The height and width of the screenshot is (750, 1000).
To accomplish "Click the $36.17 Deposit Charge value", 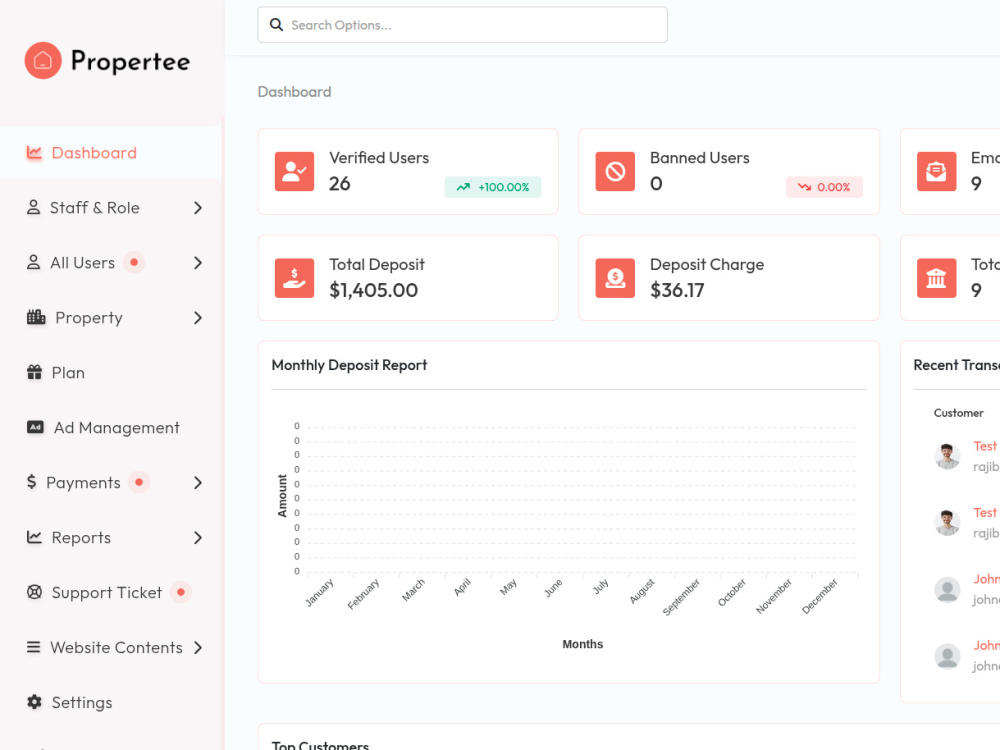I will tap(677, 290).
